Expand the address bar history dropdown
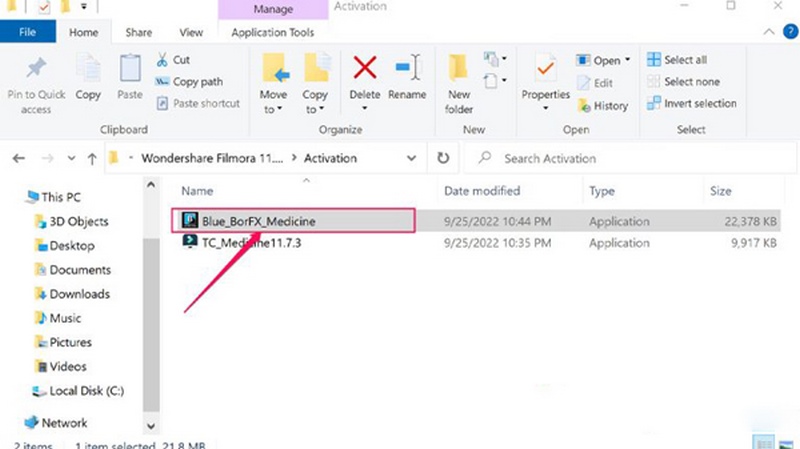Image resolution: width=800 pixels, height=449 pixels. (411, 158)
